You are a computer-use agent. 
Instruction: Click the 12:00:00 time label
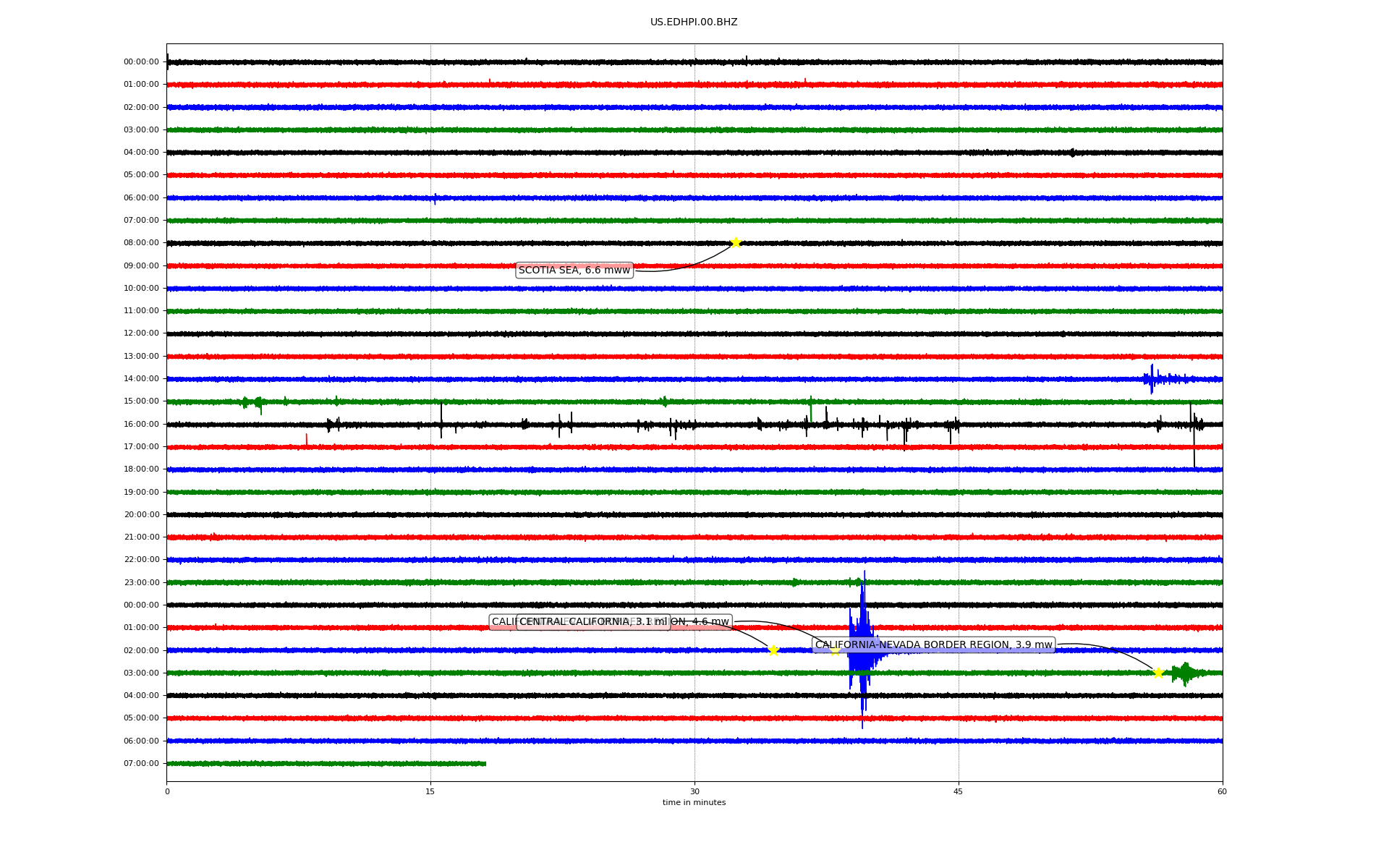(141, 333)
